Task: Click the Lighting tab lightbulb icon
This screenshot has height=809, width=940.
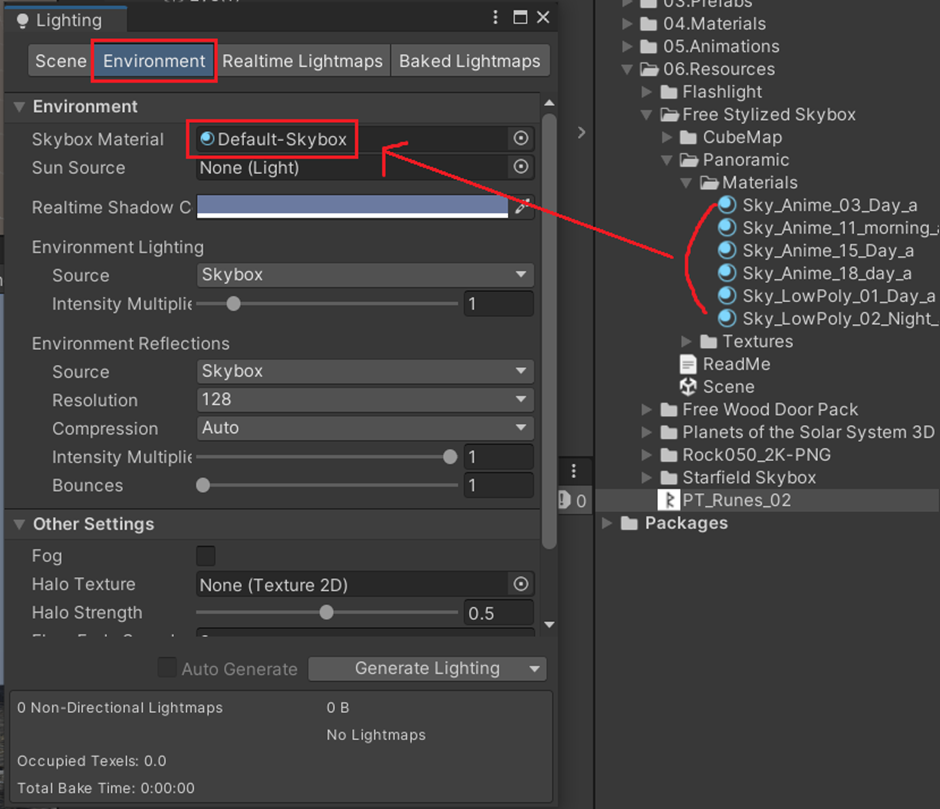Action: [x=22, y=21]
